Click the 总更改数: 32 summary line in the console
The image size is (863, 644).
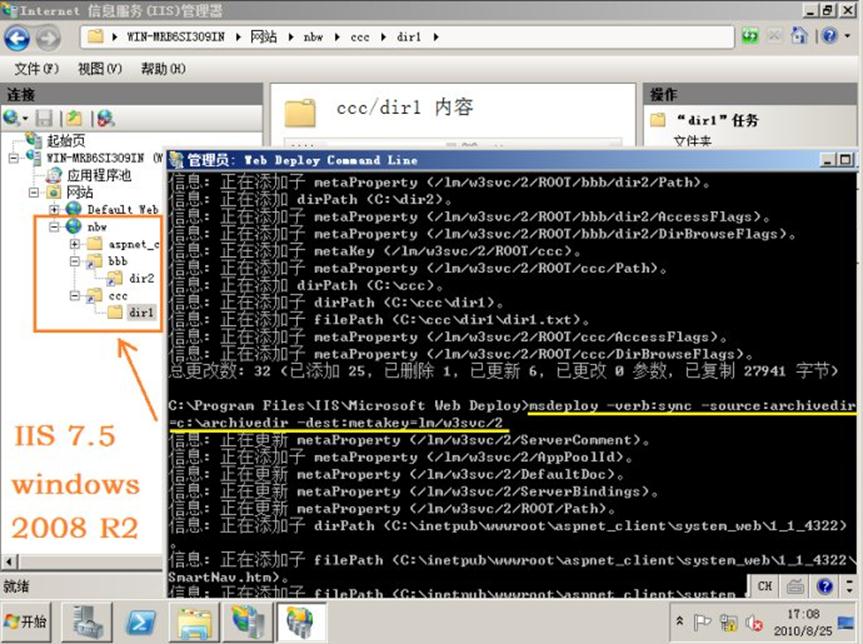(504, 370)
